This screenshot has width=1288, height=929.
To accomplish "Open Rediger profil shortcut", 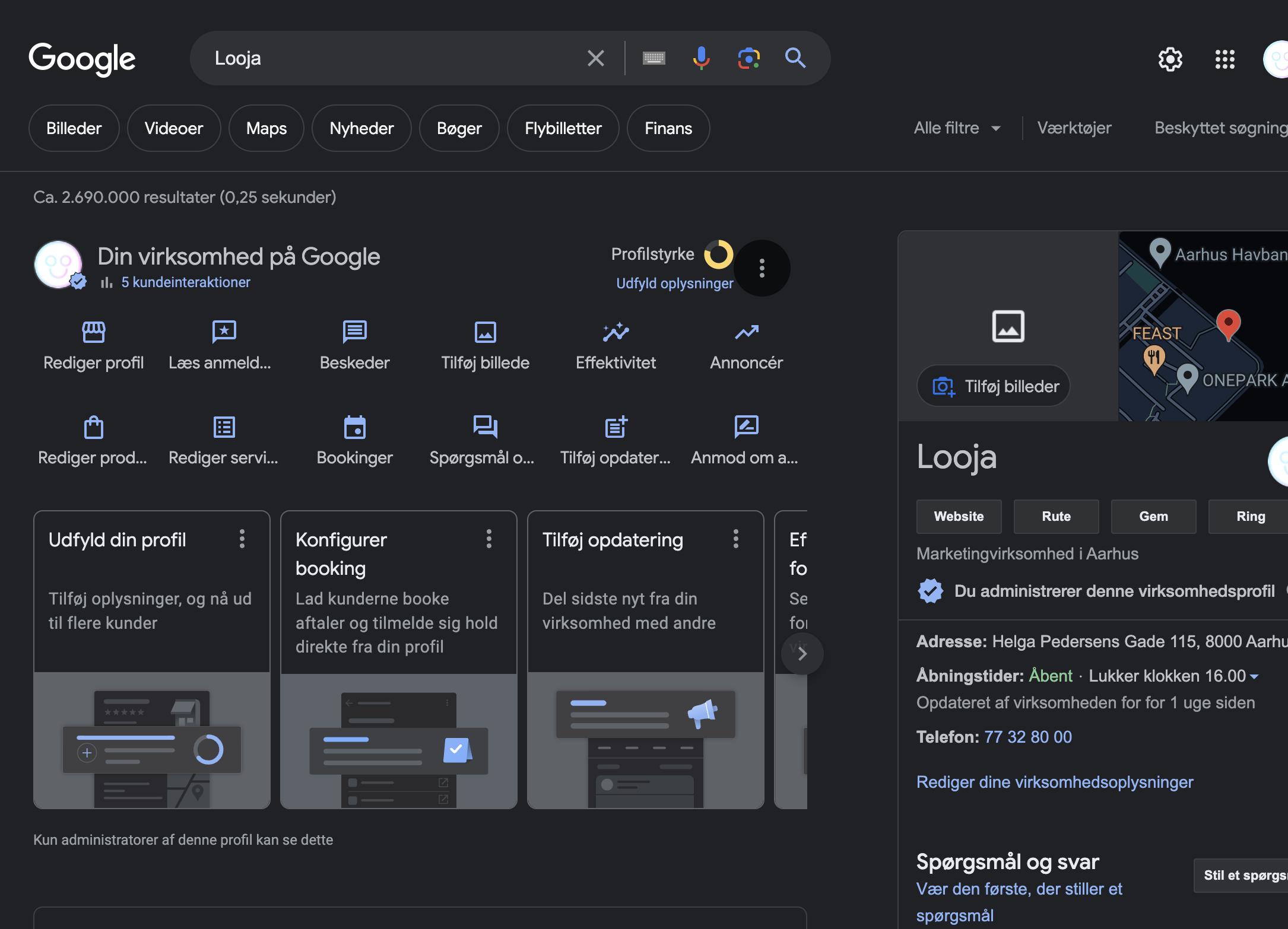I will coord(94,346).
